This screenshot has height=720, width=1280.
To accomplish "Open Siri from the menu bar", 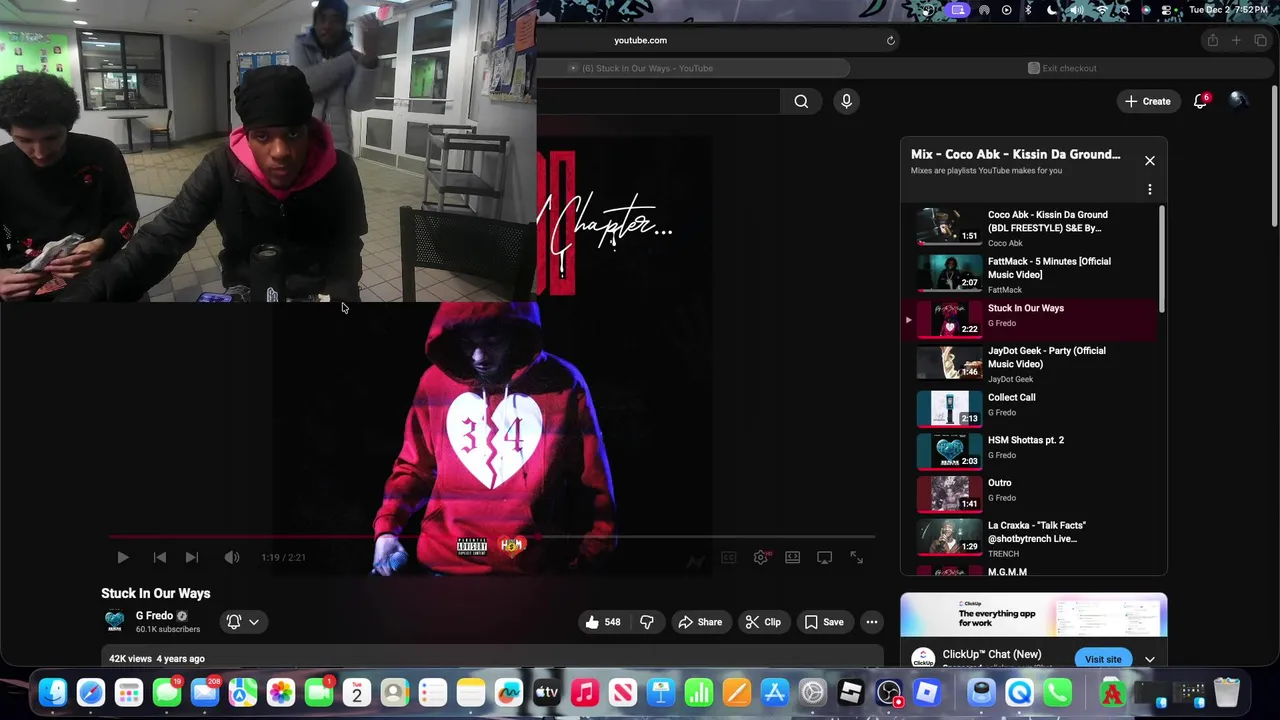I will pos(1146,10).
